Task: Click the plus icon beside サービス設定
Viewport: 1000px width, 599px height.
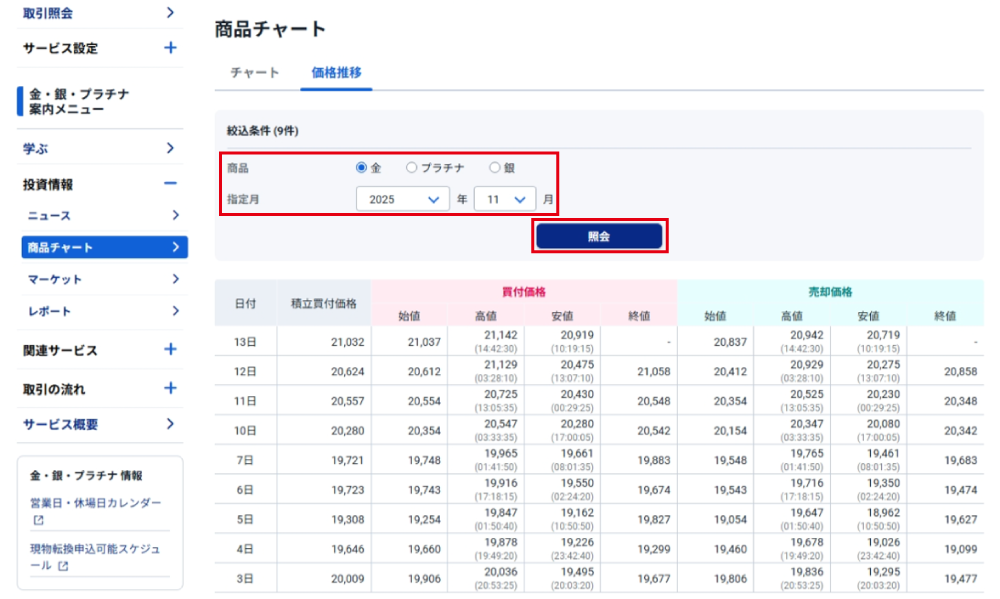Action: [x=170, y=48]
